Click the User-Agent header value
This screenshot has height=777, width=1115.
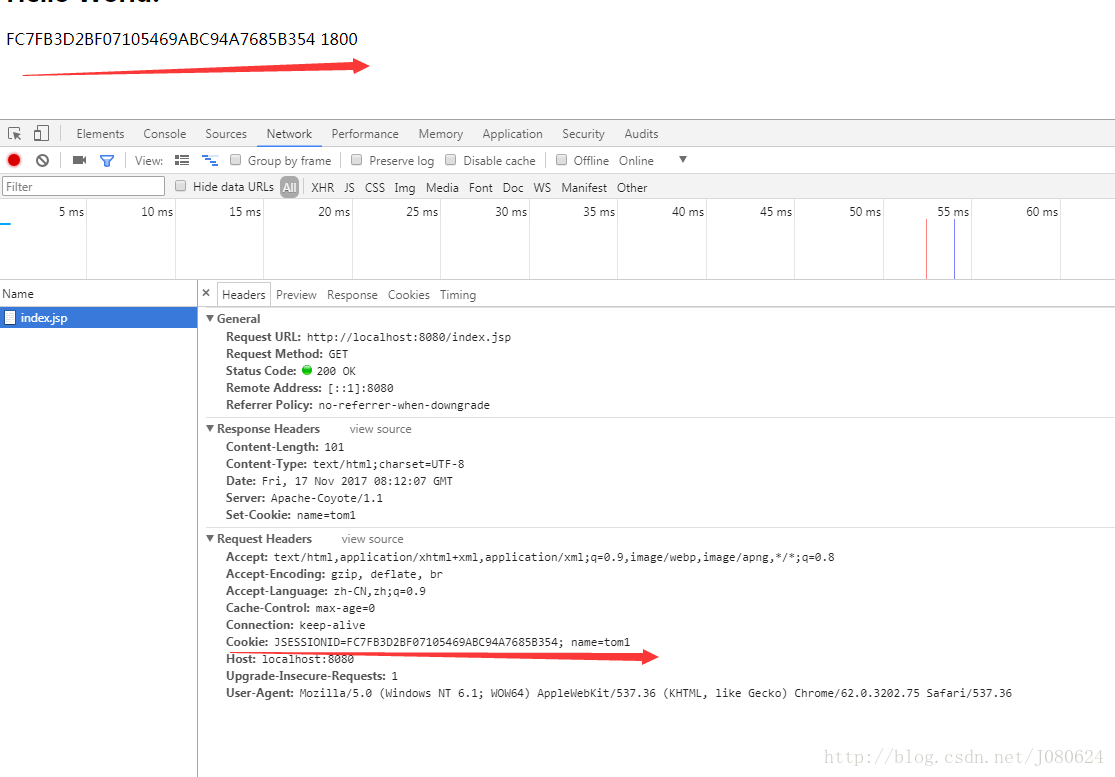655,694
